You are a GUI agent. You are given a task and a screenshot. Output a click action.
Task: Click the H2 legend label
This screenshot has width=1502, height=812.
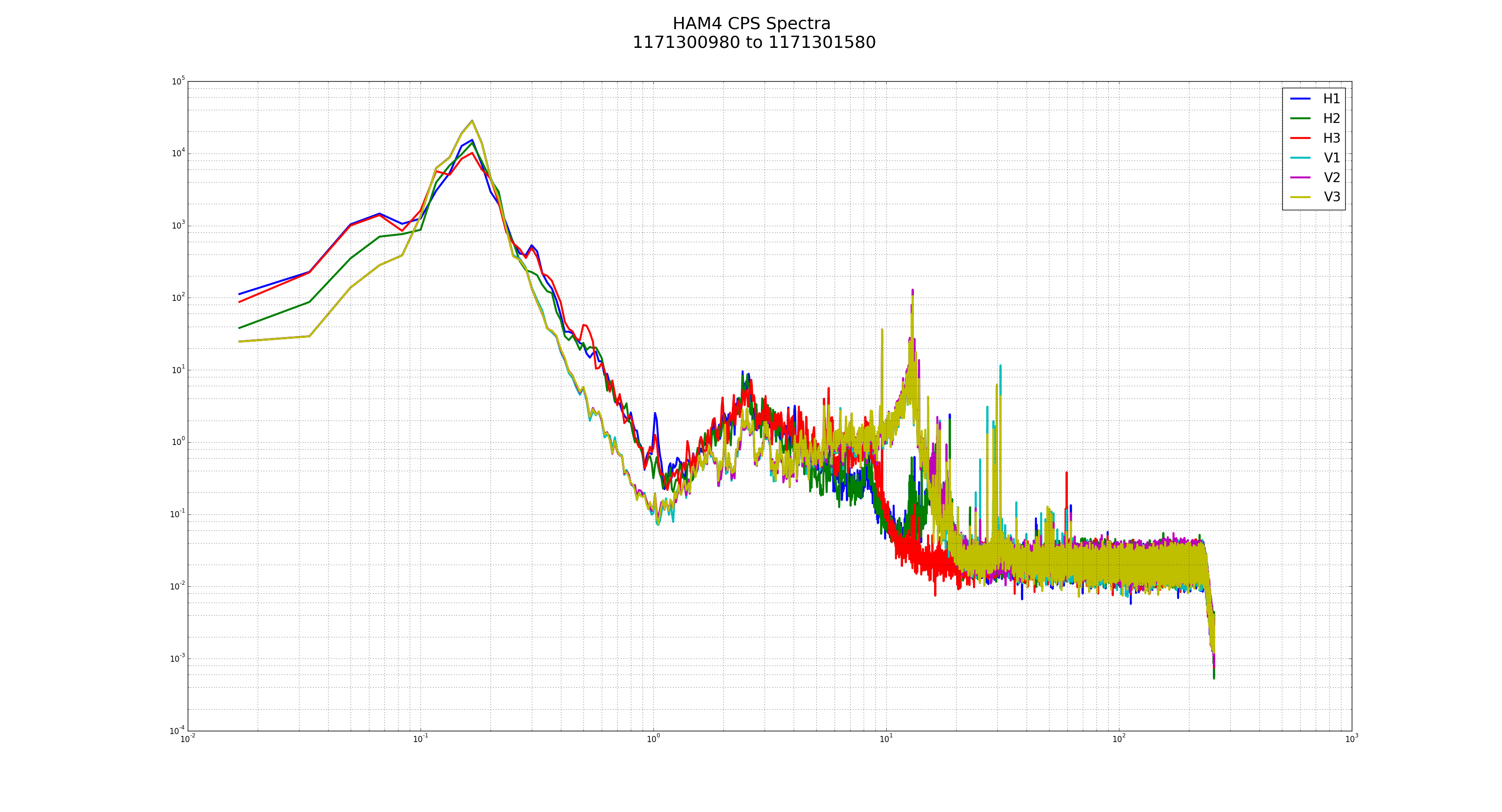click(1332, 119)
